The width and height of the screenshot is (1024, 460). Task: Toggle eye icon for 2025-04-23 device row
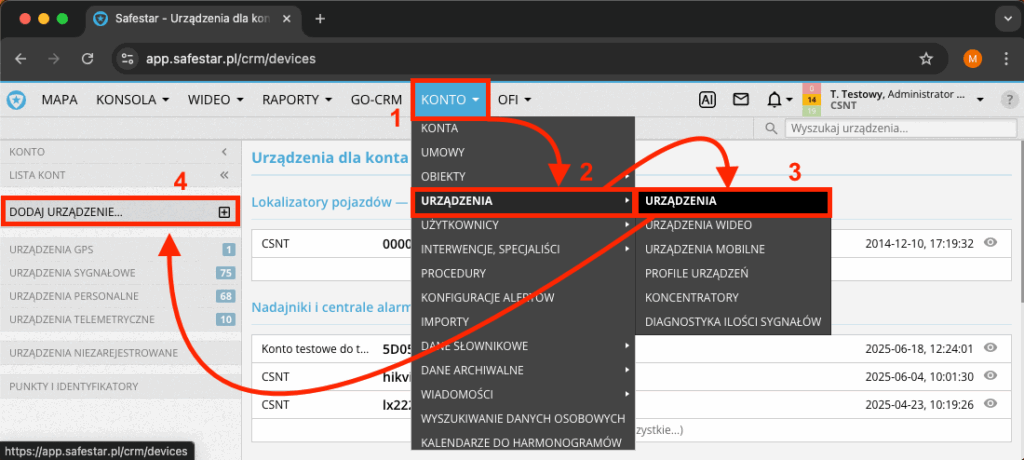pyautogui.click(x=990, y=404)
